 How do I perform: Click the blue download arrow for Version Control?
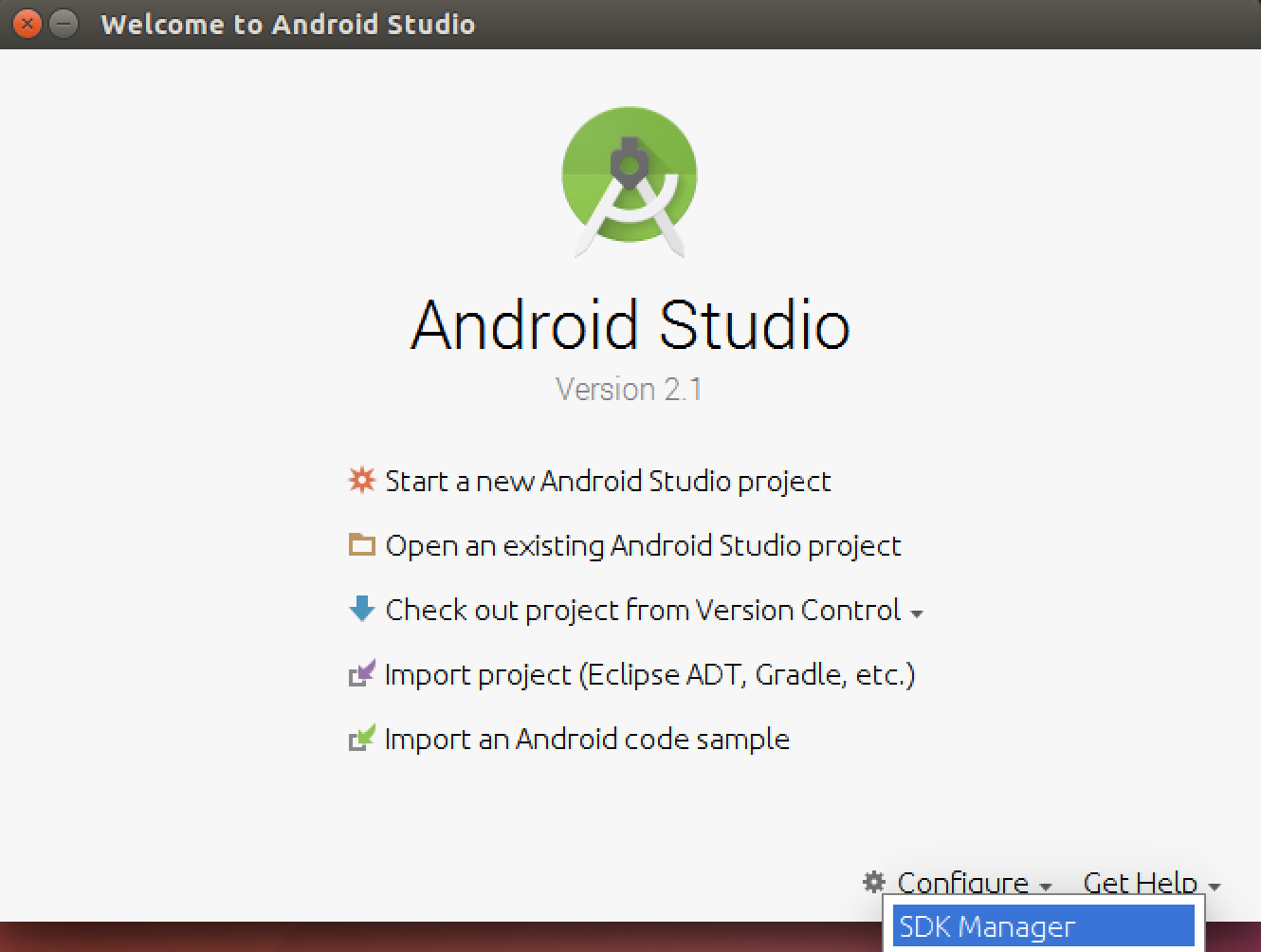361,610
